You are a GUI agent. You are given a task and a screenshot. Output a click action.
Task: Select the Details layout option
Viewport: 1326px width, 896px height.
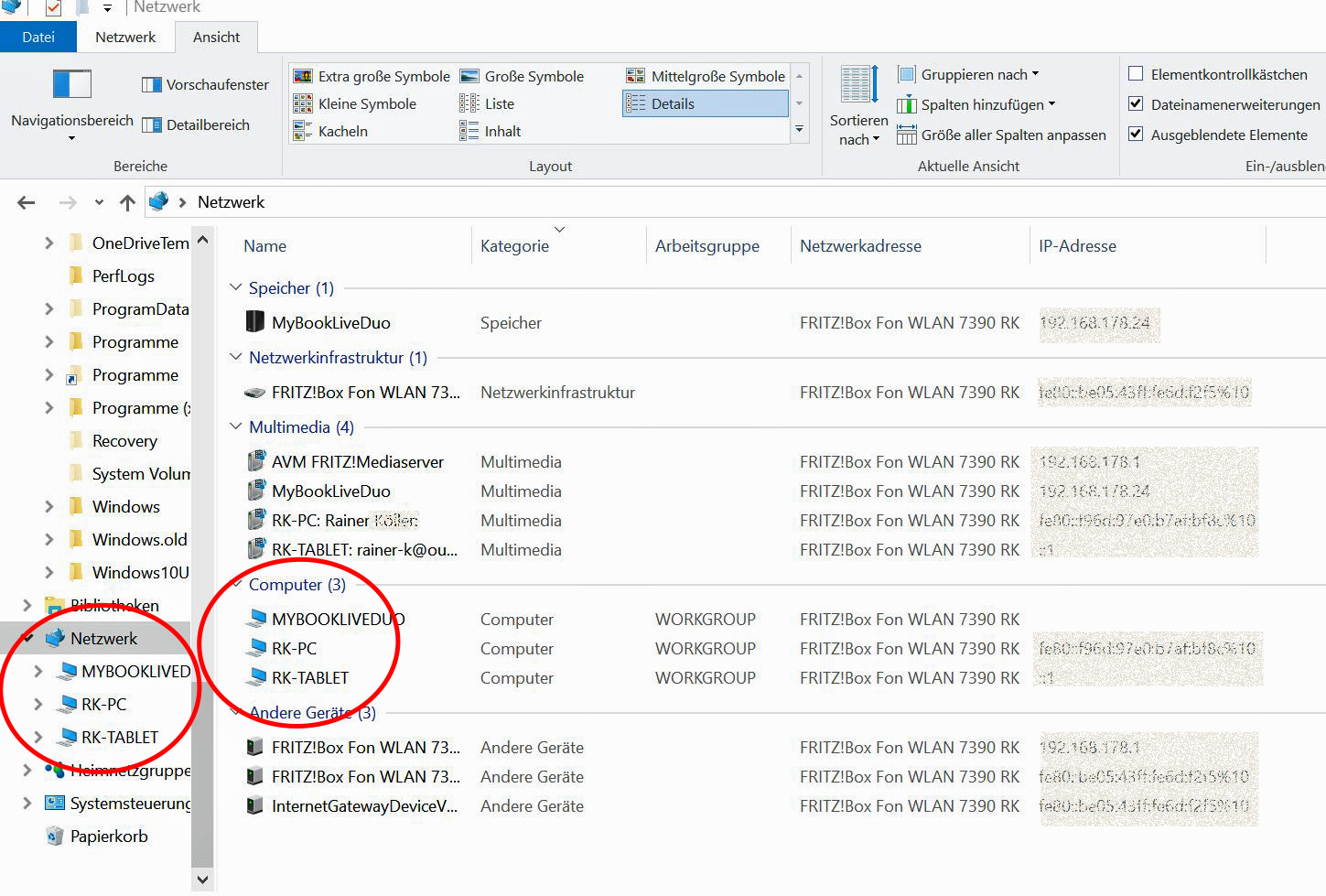705,103
